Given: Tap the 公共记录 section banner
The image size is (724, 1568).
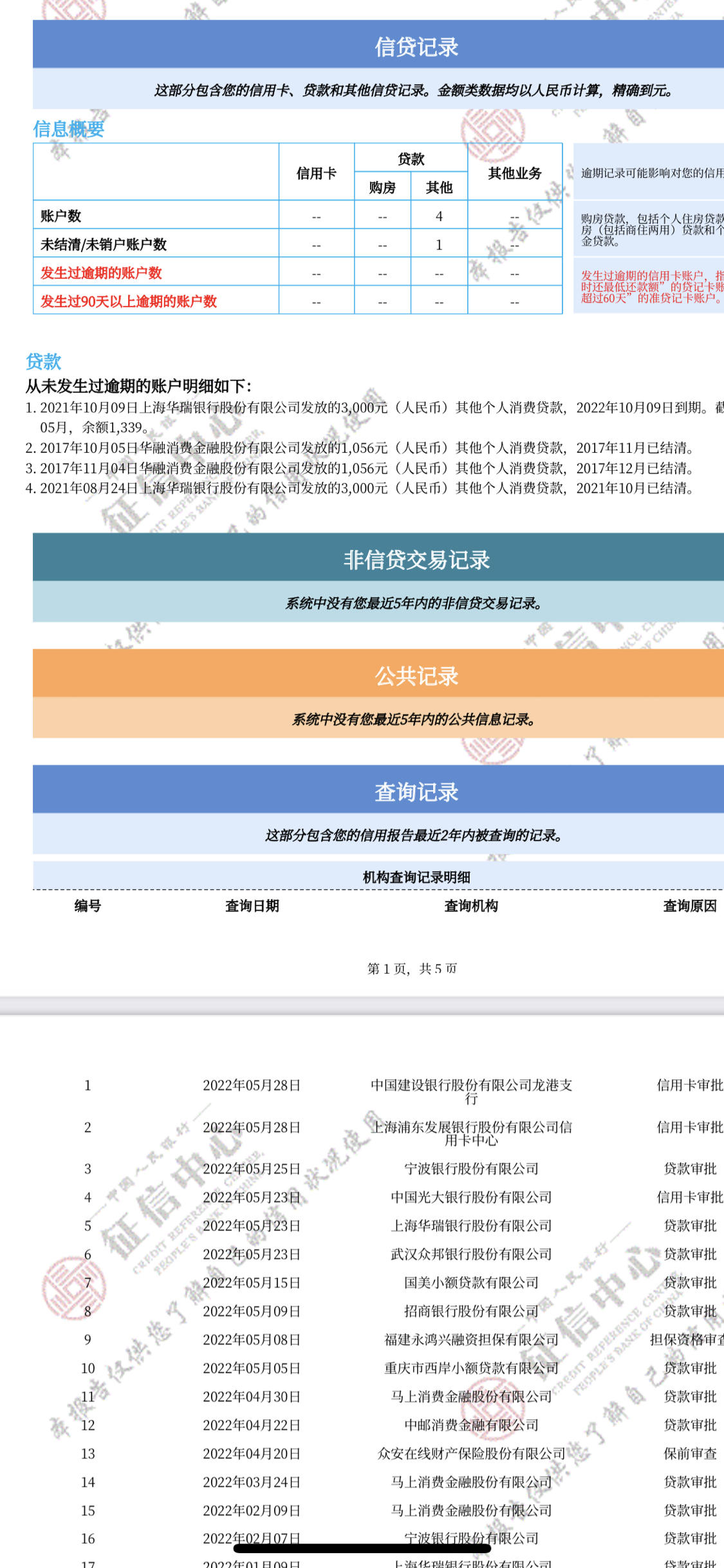Looking at the screenshot, I should tap(378, 674).
